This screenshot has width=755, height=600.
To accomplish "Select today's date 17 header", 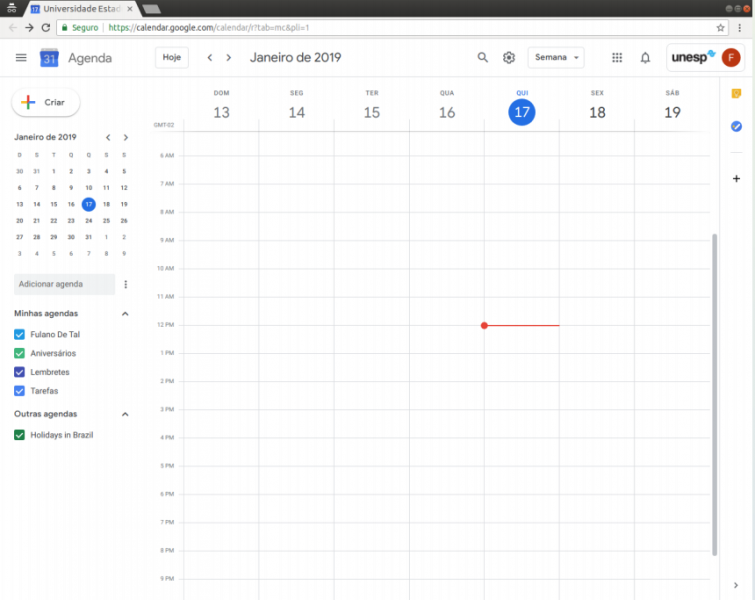I will (x=522, y=112).
